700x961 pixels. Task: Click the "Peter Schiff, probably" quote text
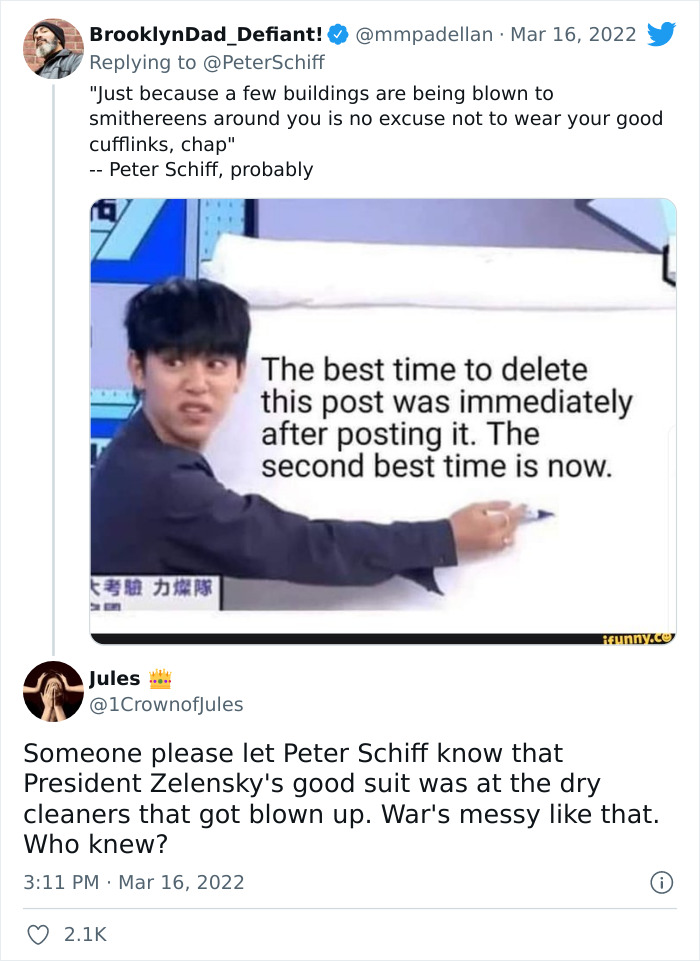[x=210, y=170]
